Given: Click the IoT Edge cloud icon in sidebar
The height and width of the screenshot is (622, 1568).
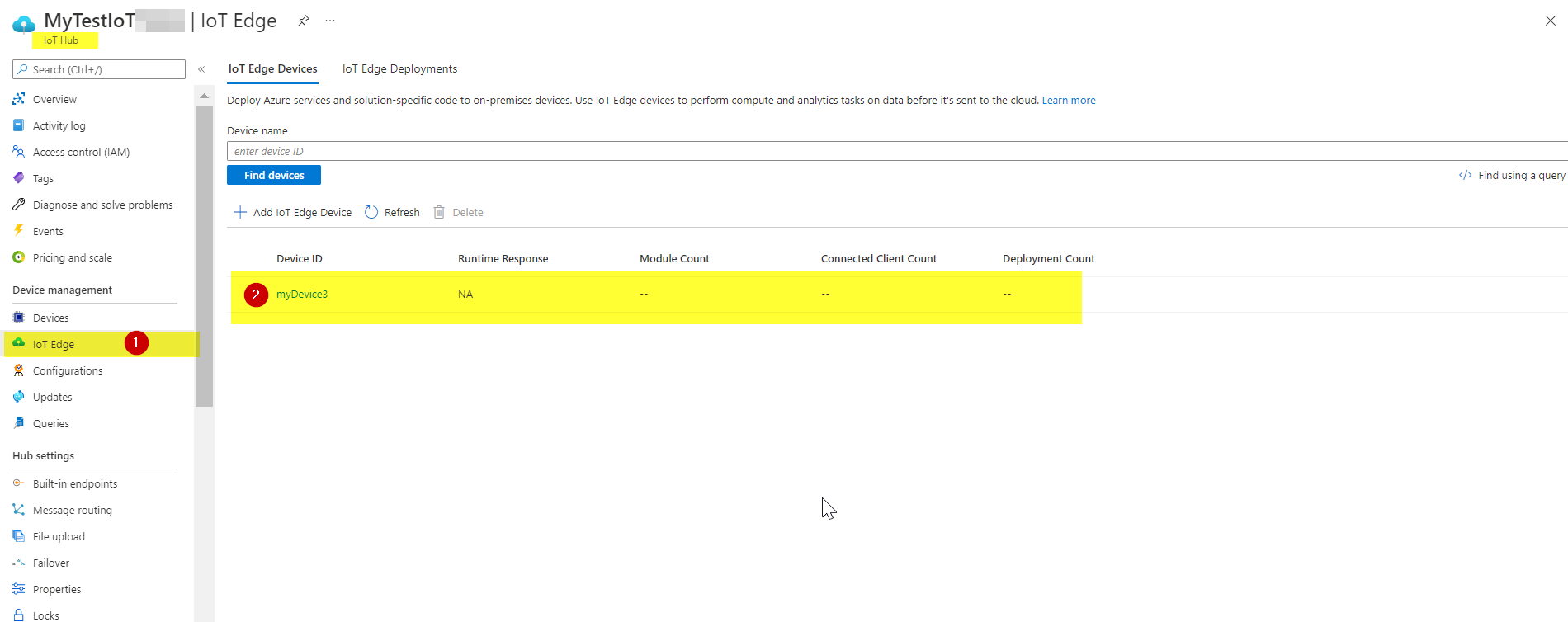Looking at the screenshot, I should point(19,343).
